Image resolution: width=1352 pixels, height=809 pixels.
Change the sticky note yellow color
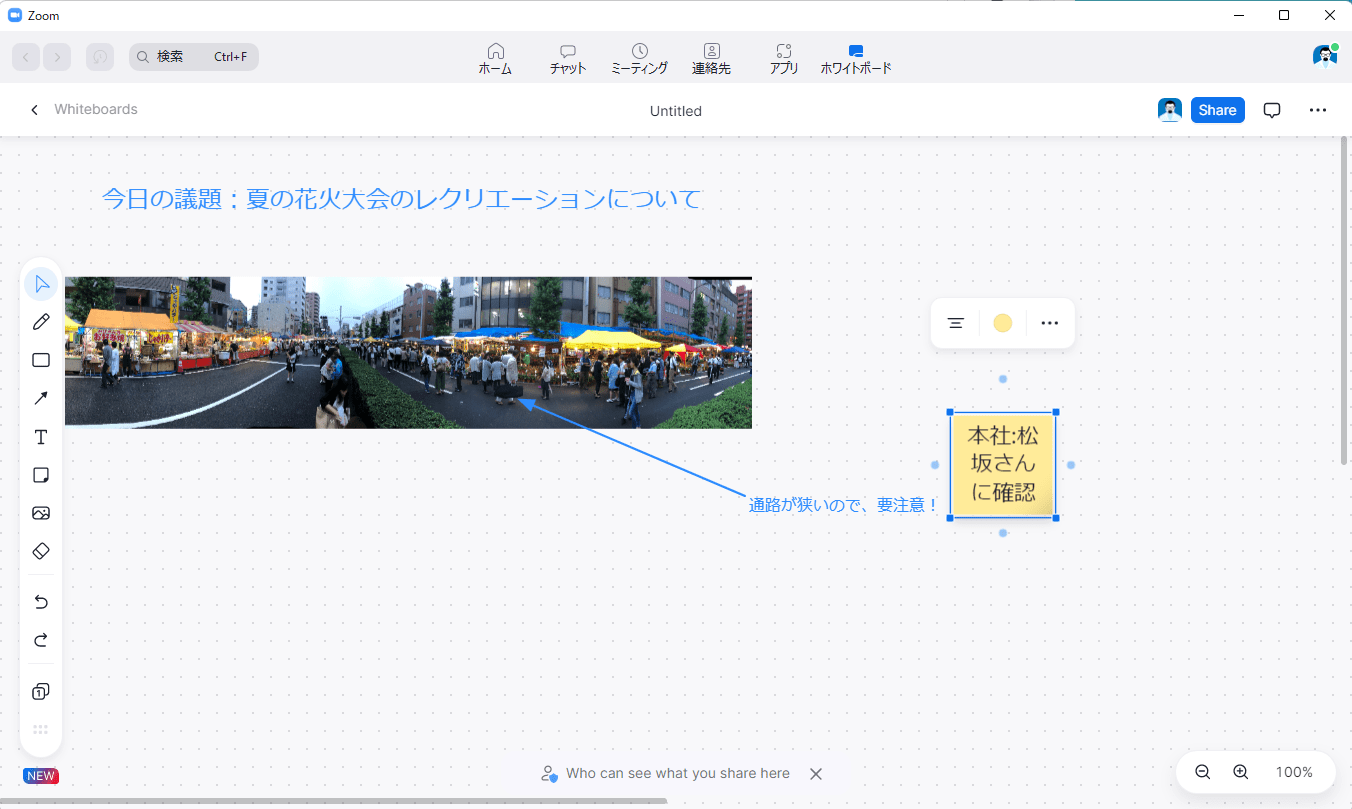point(1003,323)
